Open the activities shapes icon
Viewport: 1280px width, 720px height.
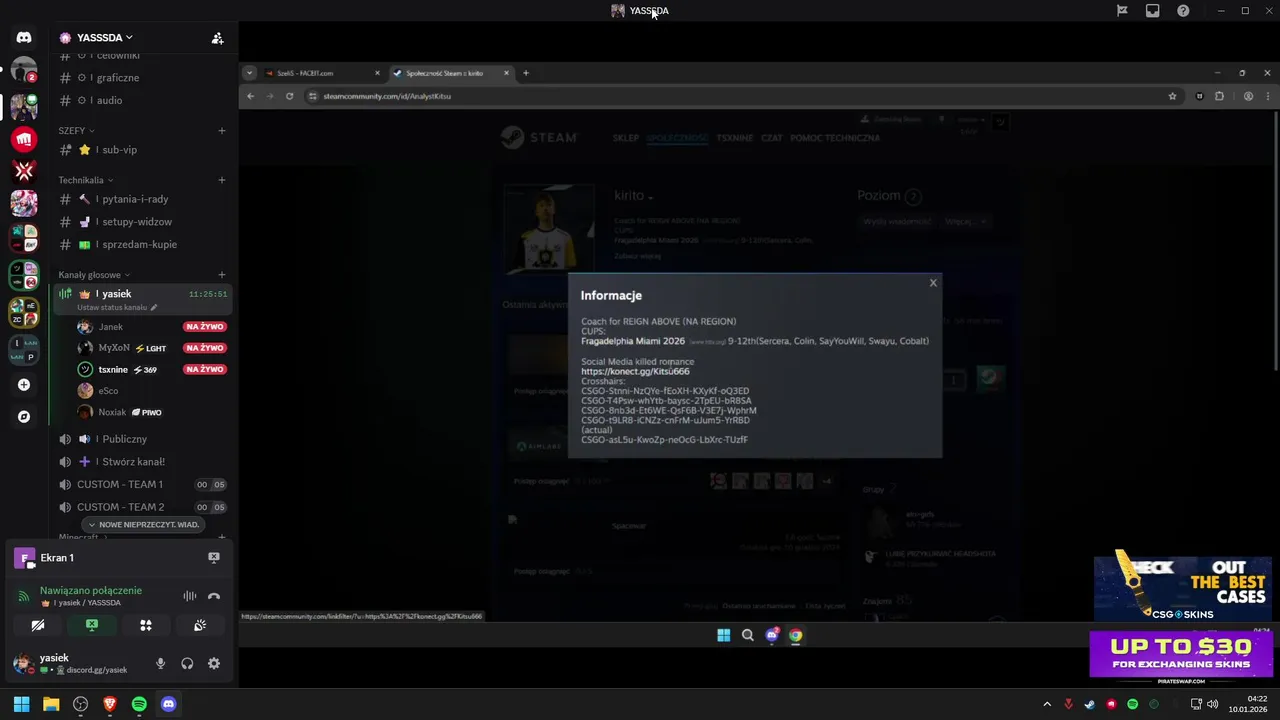coord(146,625)
